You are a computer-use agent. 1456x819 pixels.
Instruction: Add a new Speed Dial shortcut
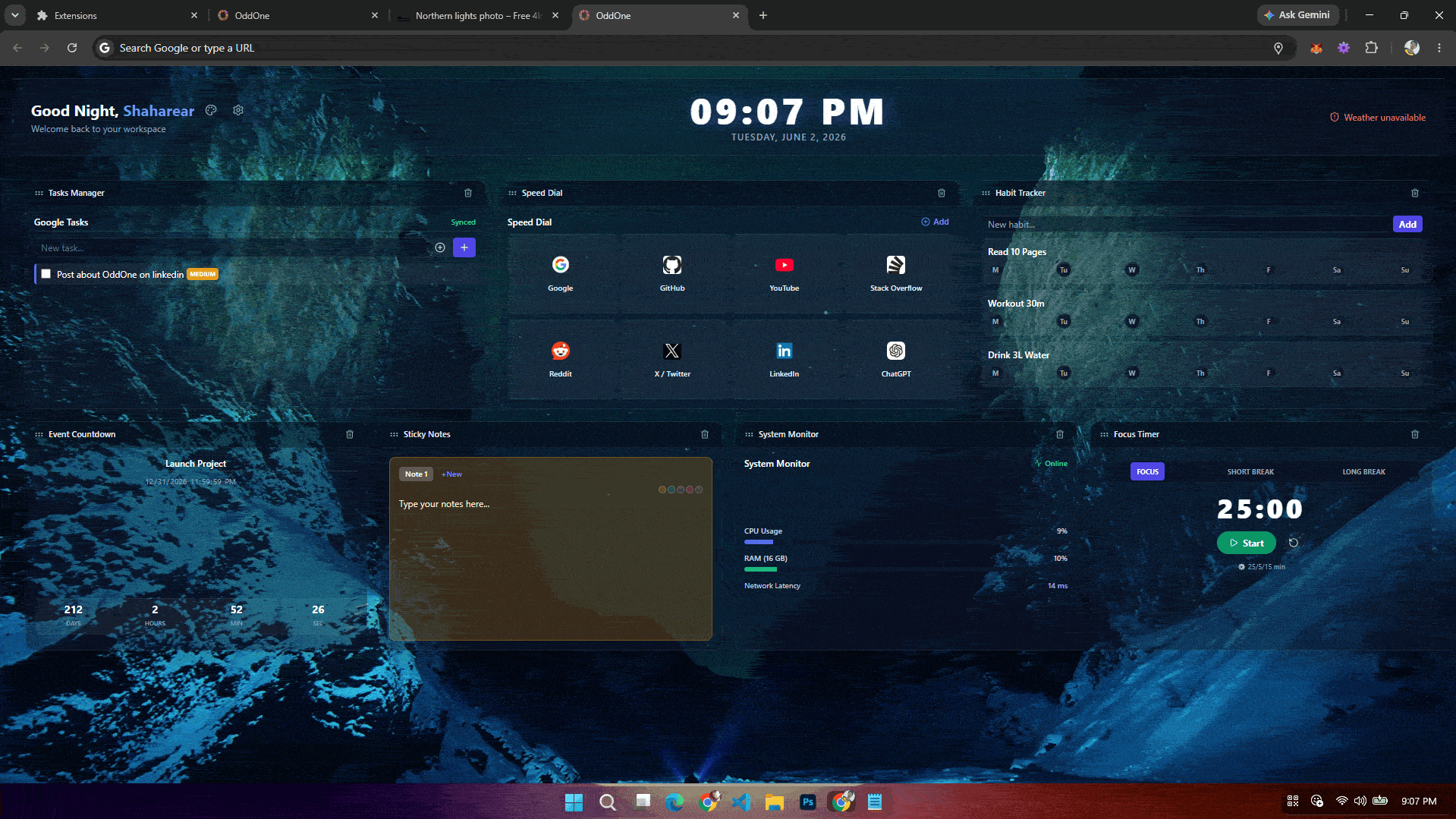tap(935, 222)
